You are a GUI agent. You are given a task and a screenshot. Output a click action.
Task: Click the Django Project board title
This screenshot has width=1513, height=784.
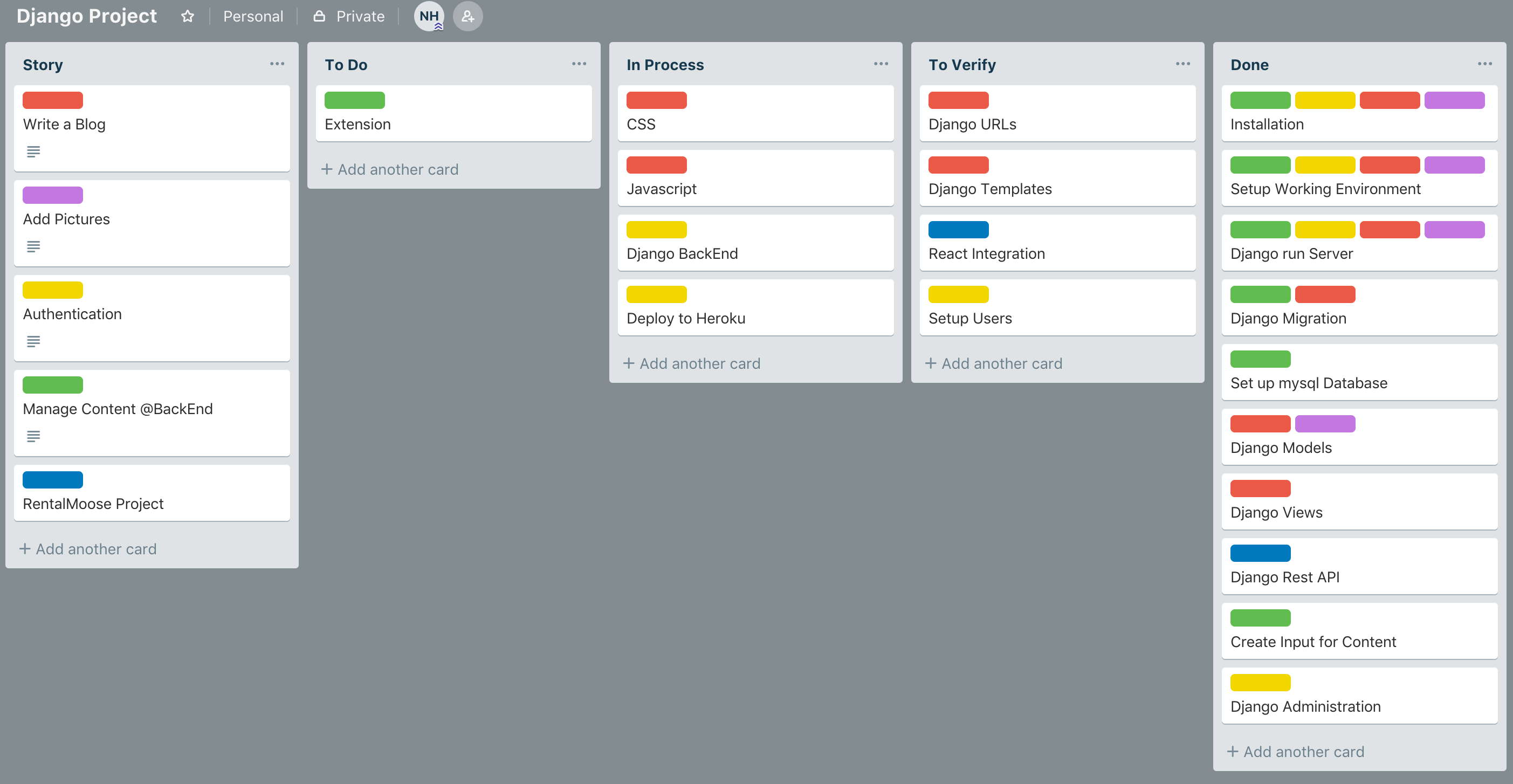click(x=87, y=16)
